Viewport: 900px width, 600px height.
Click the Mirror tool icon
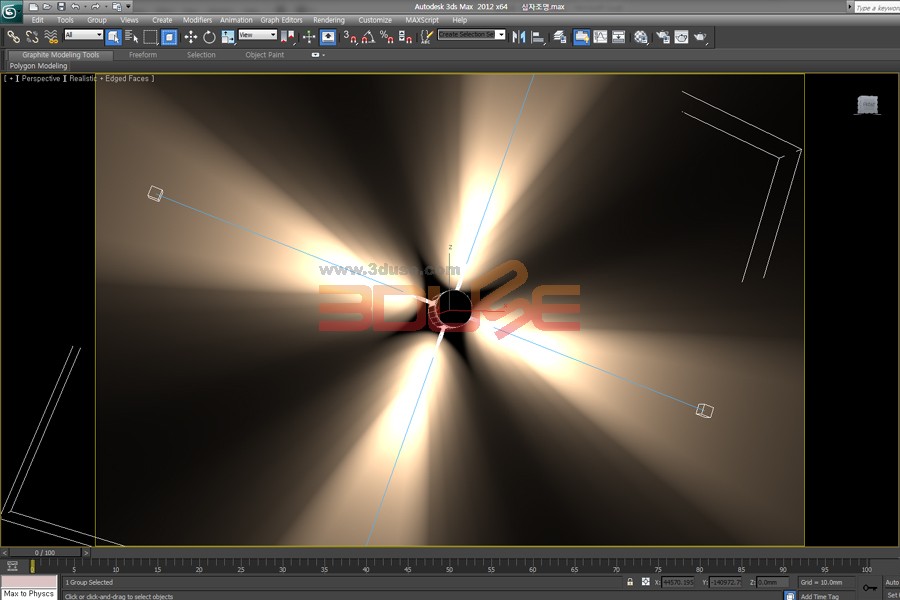[518, 37]
